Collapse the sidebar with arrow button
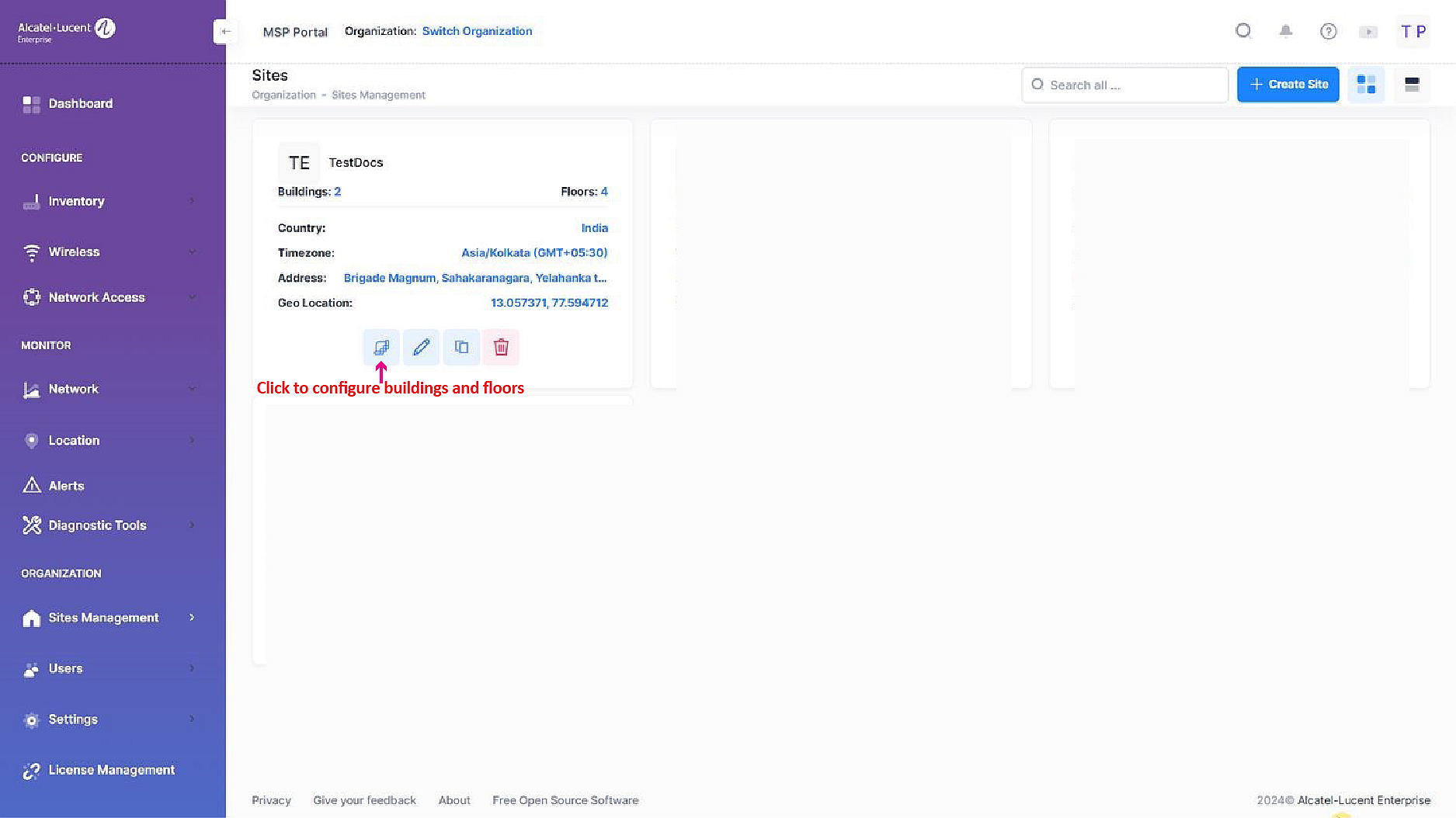The width and height of the screenshot is (1456, 818). 225,31
